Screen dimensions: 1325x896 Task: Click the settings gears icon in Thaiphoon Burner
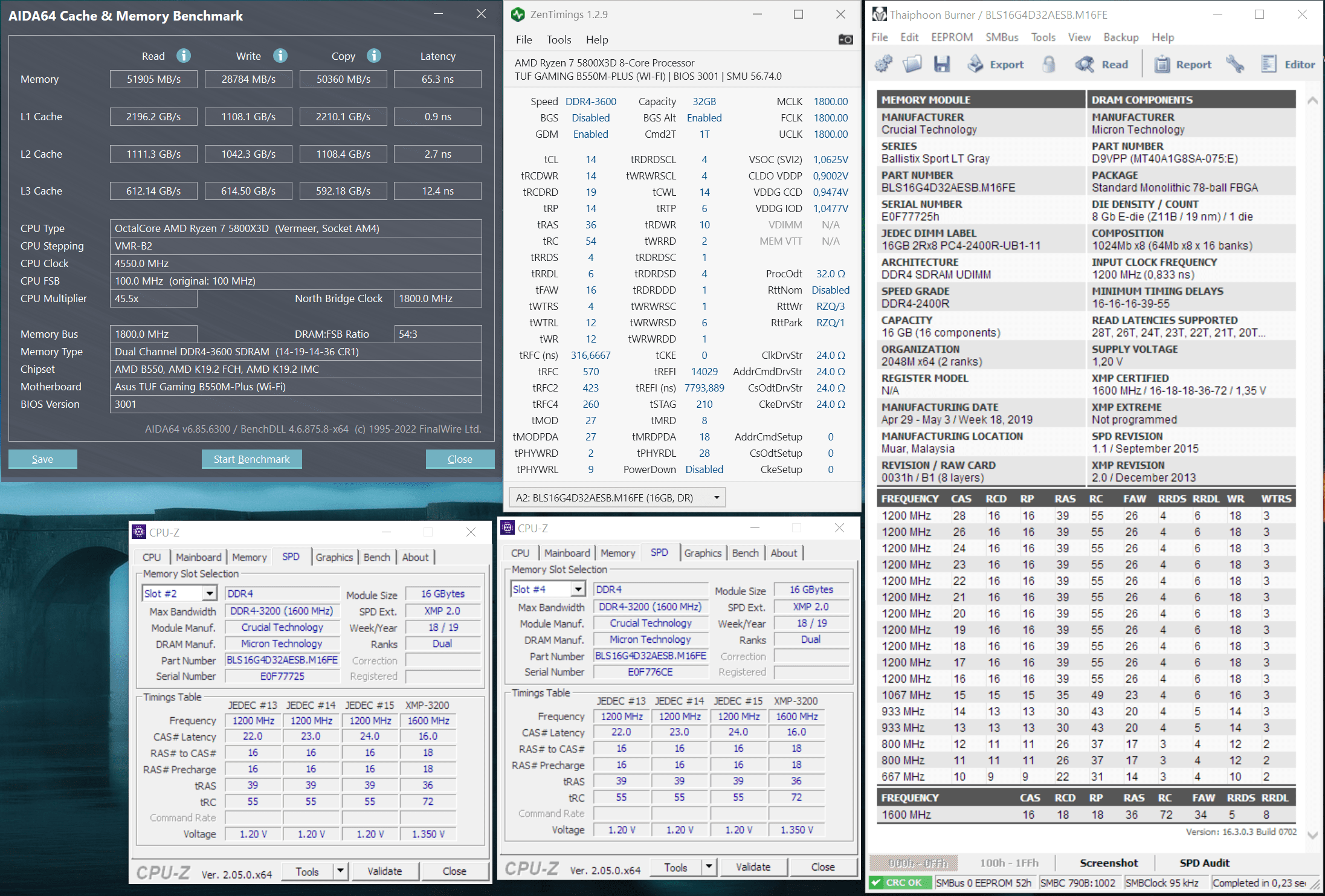pyautogui.click(x=883, y=64)
